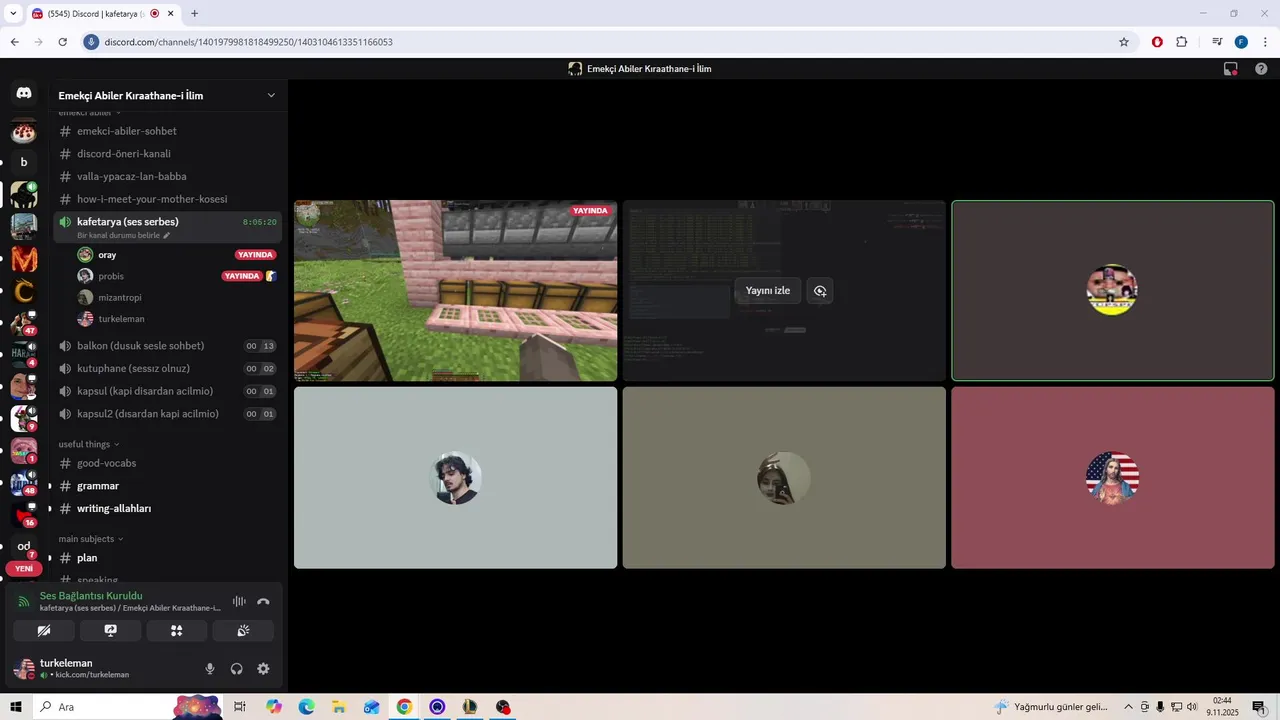Collapse the 'main subjects' category
Viewport: 1280px width, 720px height.
coord(91,539)
